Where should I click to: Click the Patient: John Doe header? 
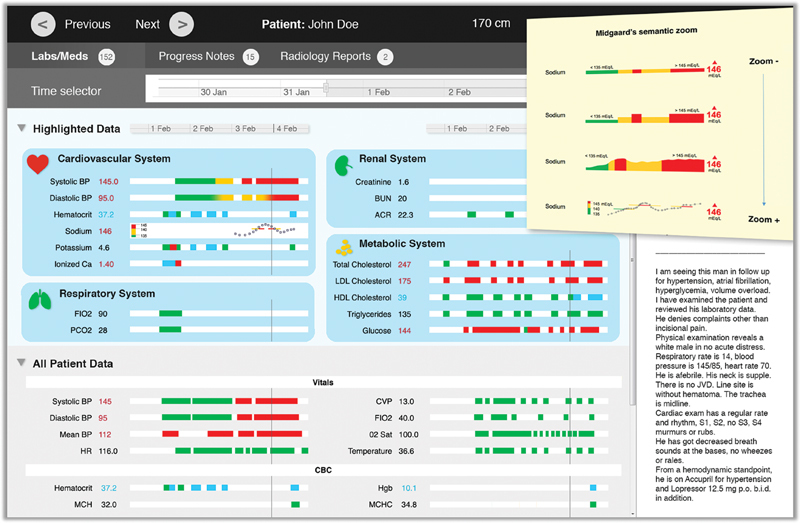pyautogui.click(x=310, y=24)
